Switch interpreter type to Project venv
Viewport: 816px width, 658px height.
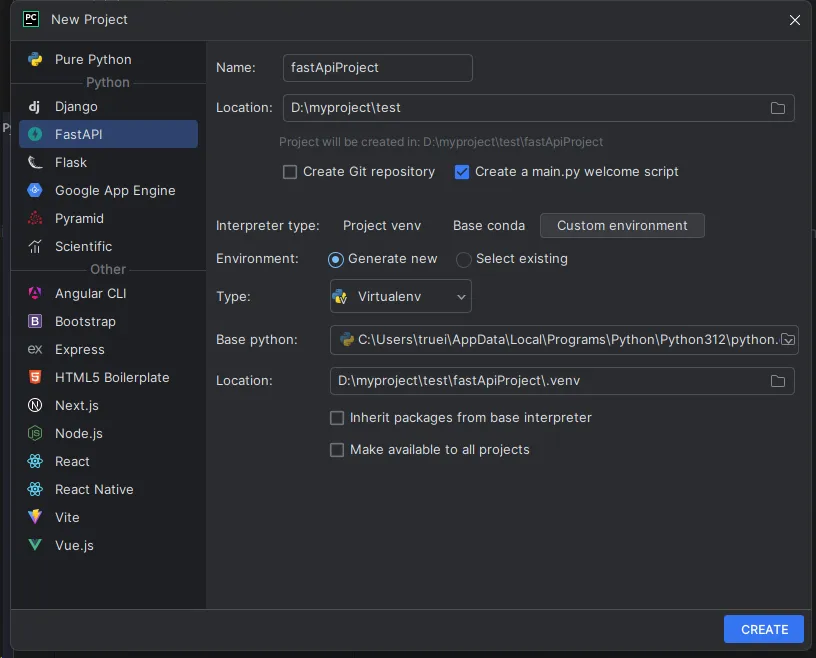tap(382, 225)
